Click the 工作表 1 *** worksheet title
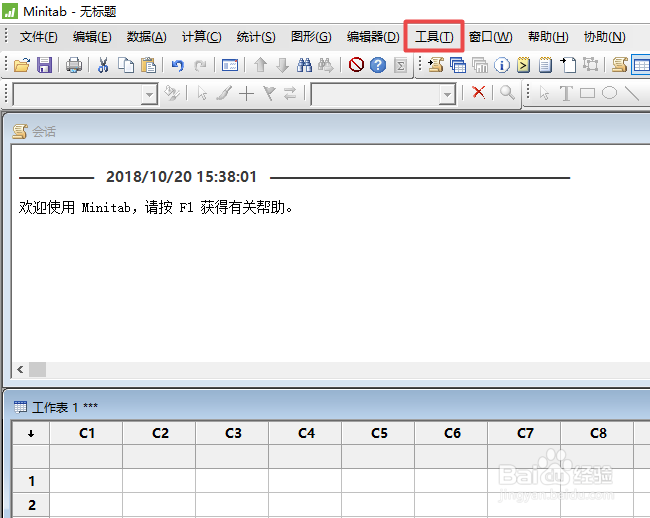The width and height of the screenshot is (650, 518). [65, 407]
